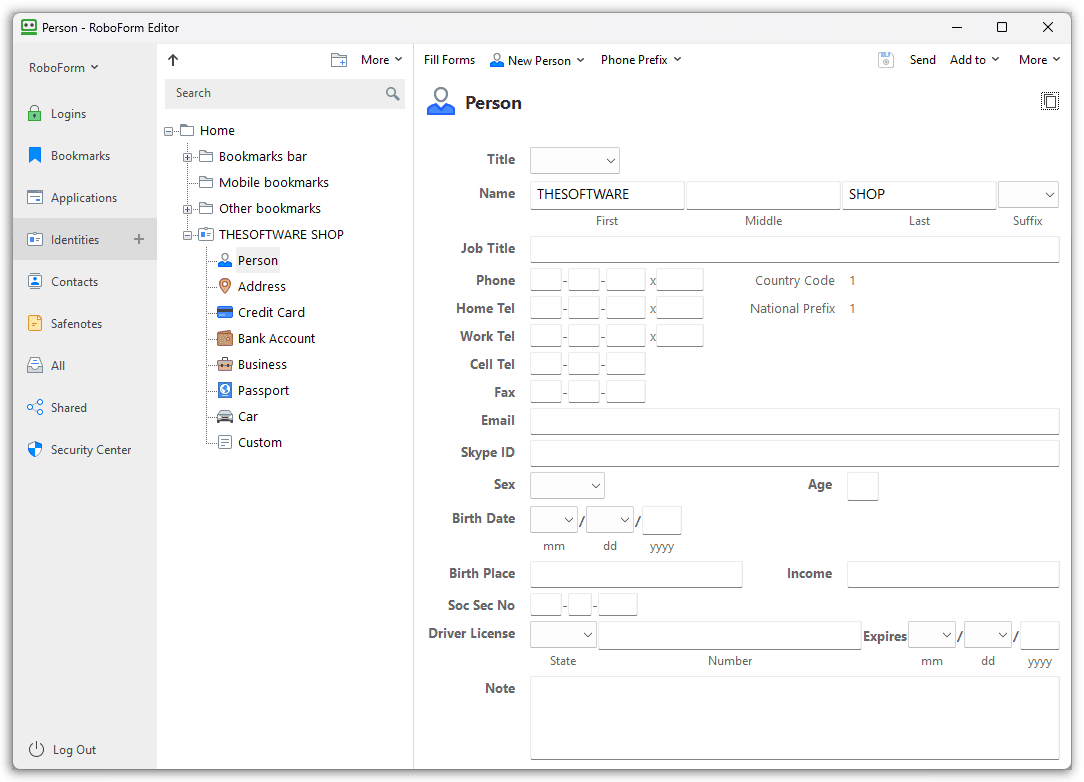
Task: Open the More menu in editor toolbar
Action: pos(1039,60)
